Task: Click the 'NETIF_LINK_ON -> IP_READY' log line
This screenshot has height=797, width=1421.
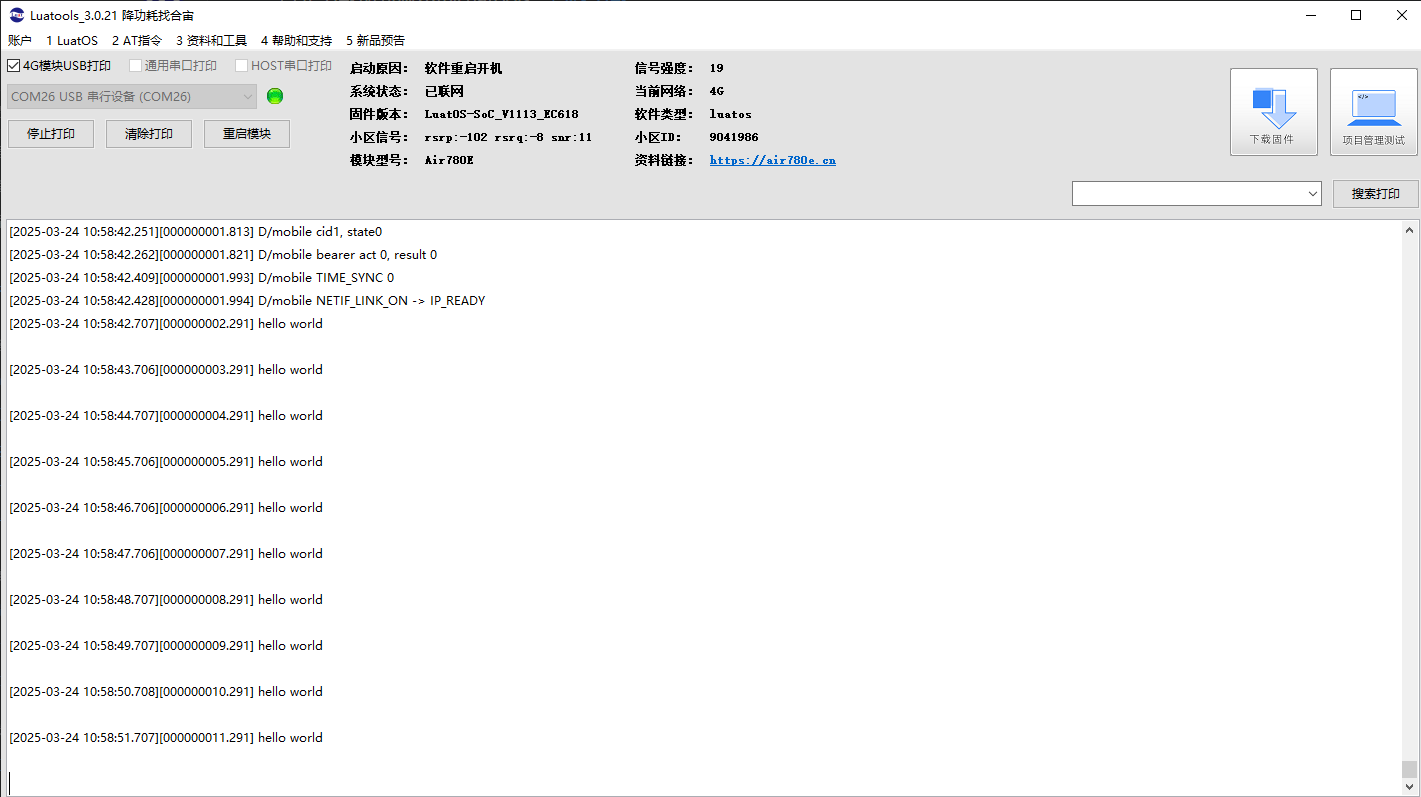Action: (x=247, y=301)
